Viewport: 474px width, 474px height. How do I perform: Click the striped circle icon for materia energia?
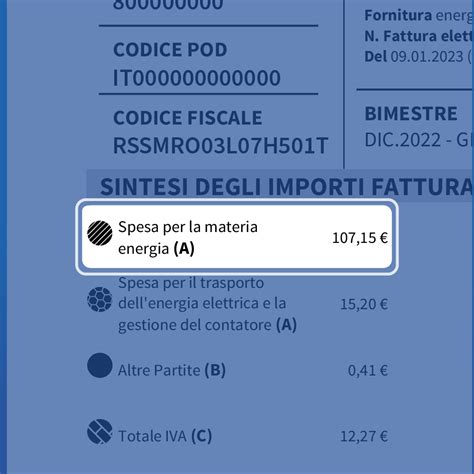[x=100, y=233]
